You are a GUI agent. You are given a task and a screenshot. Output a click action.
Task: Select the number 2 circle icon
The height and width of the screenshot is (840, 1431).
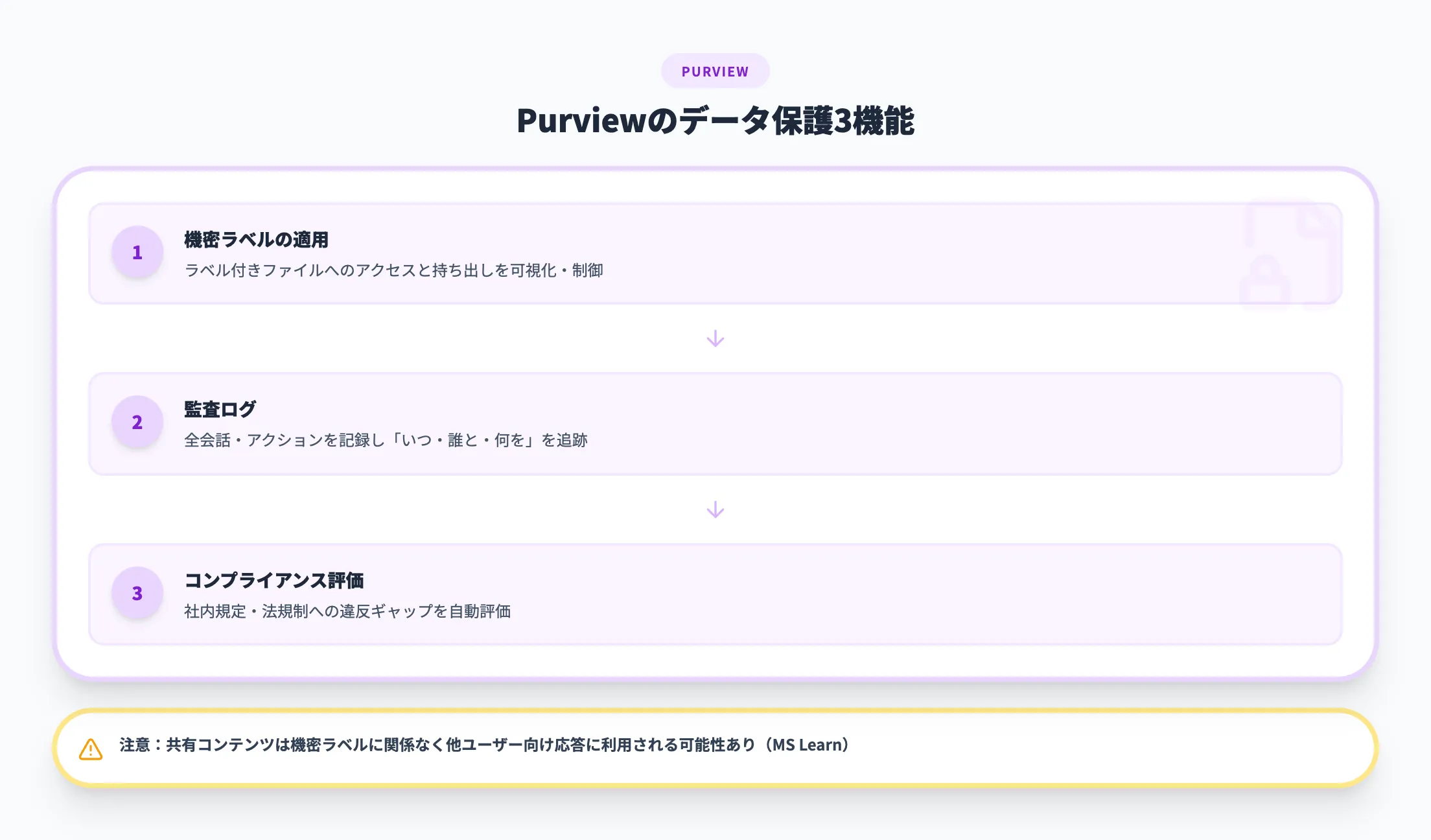[137, 423]
